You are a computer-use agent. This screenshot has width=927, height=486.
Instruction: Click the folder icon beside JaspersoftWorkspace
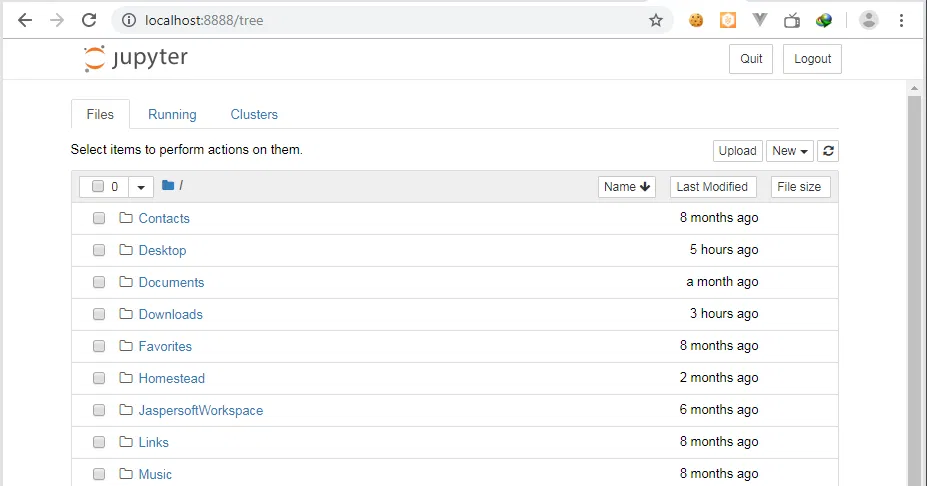click(x=125, y=409)
